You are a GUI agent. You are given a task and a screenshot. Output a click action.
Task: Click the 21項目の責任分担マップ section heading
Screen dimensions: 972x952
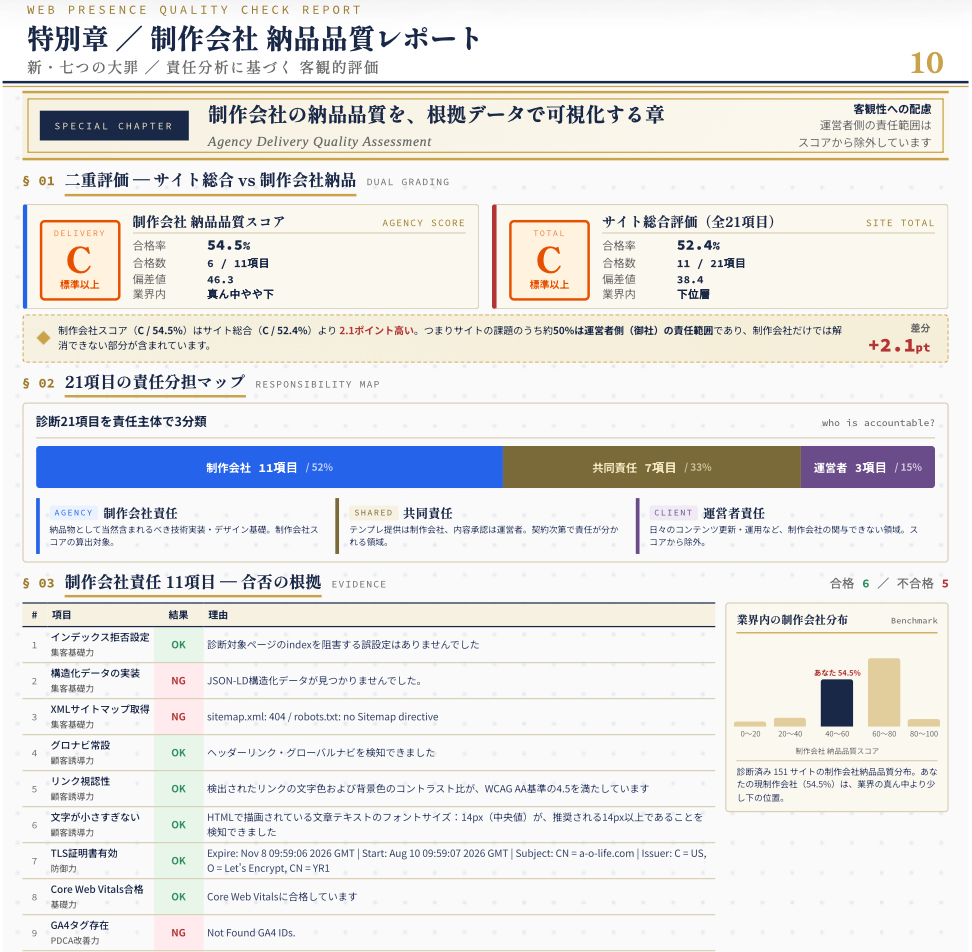[155, 382]
